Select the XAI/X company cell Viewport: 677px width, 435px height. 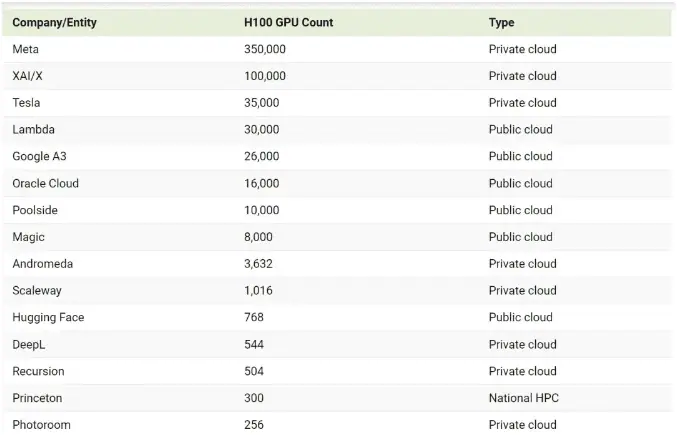click(x=27, y=76)
